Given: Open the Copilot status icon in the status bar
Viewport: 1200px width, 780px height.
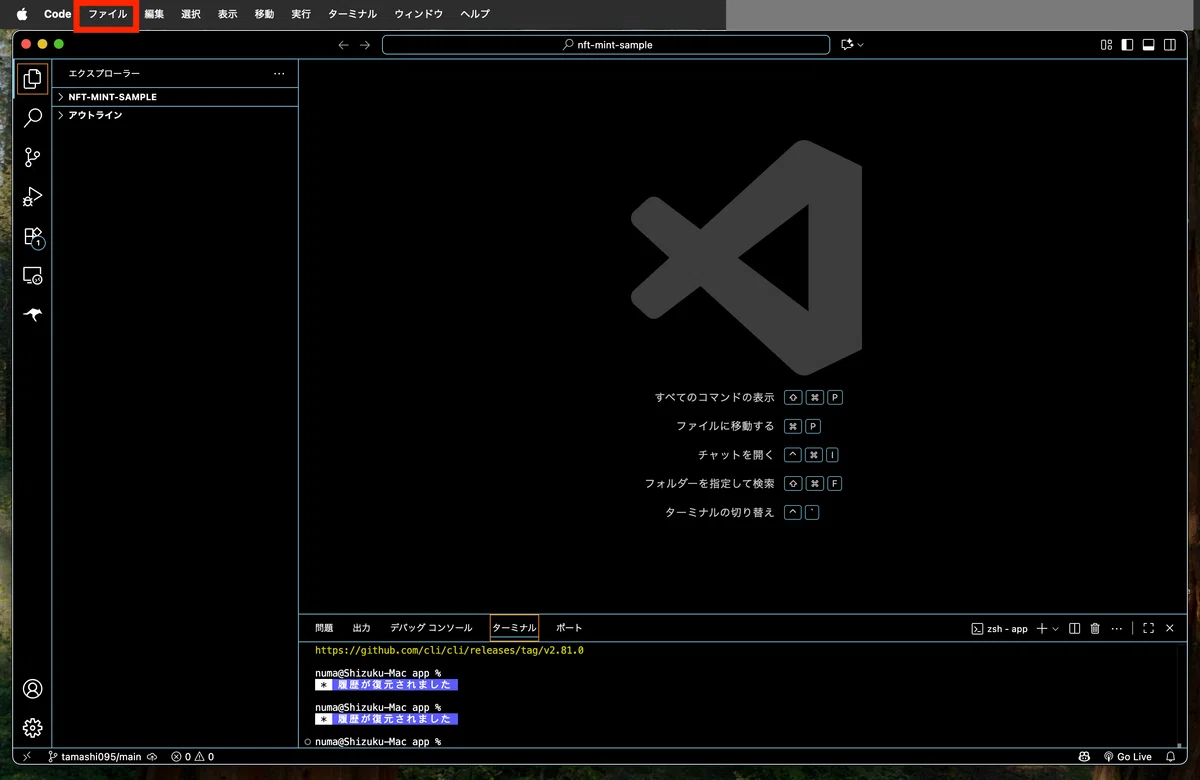Looking at the screenshot, I should pyautogui.click(x=1083, y=757).
